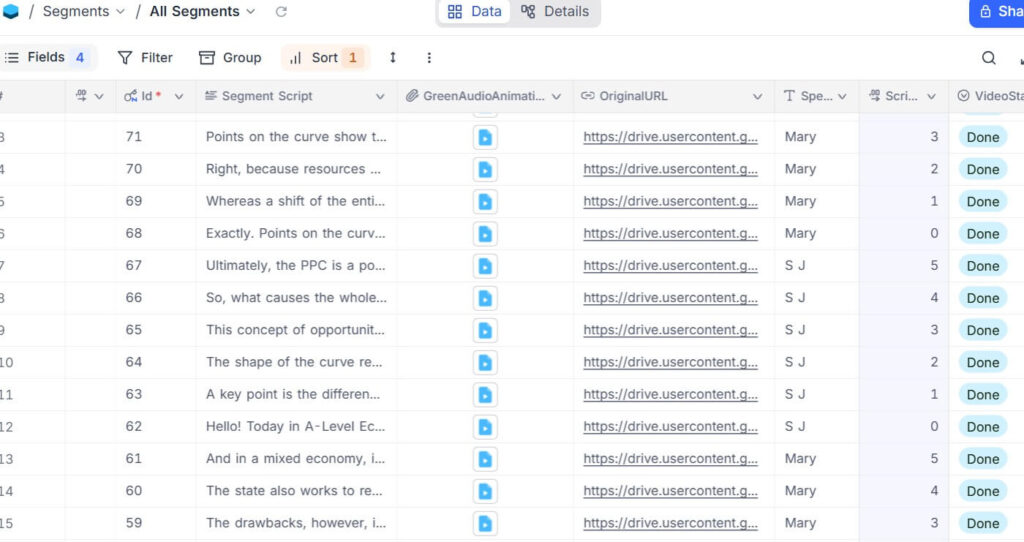Open the Group options
Screen dimensions: 1024x542
[x=230, y=58]
